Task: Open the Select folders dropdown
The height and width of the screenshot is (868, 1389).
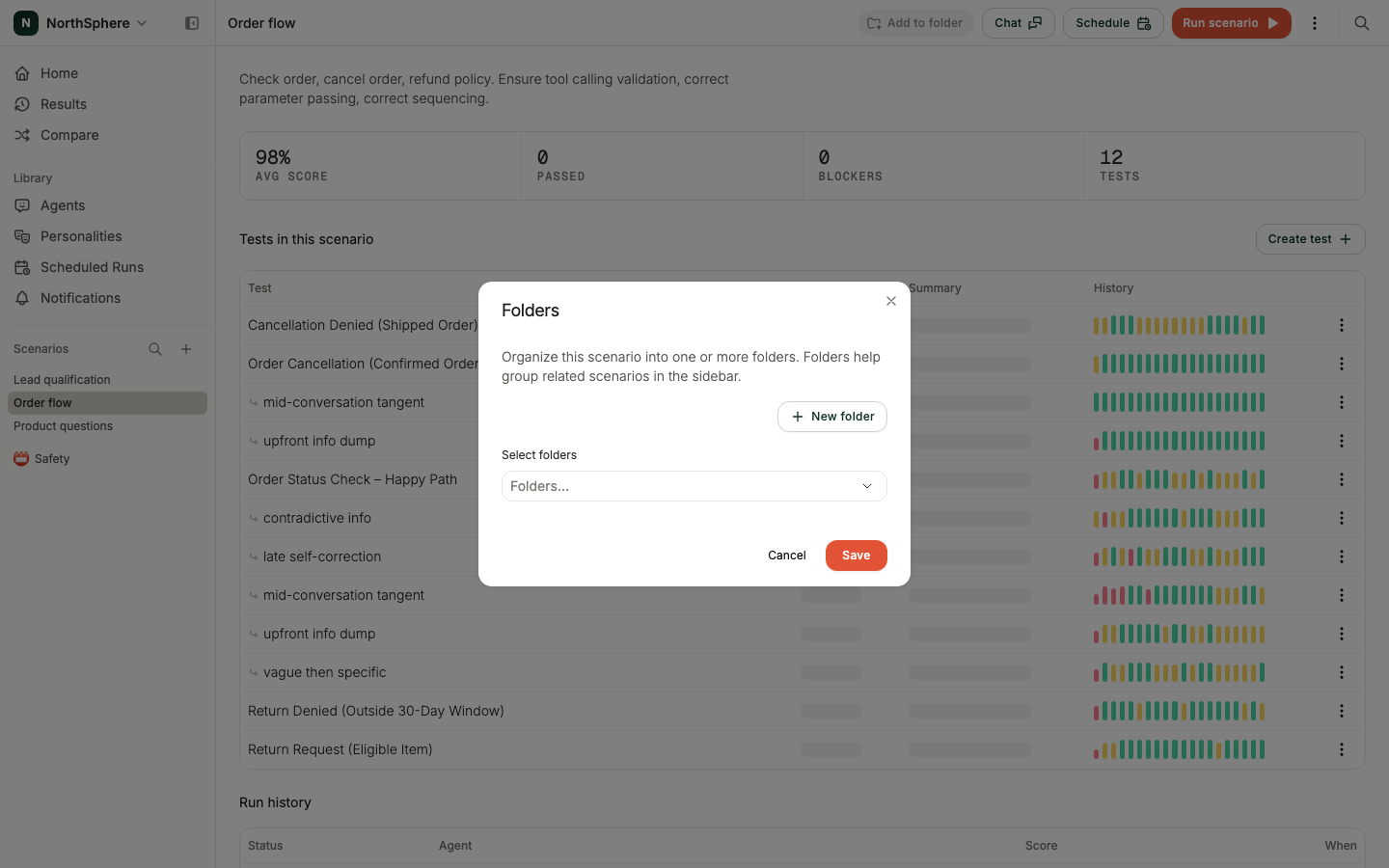Action: (694, 486)
